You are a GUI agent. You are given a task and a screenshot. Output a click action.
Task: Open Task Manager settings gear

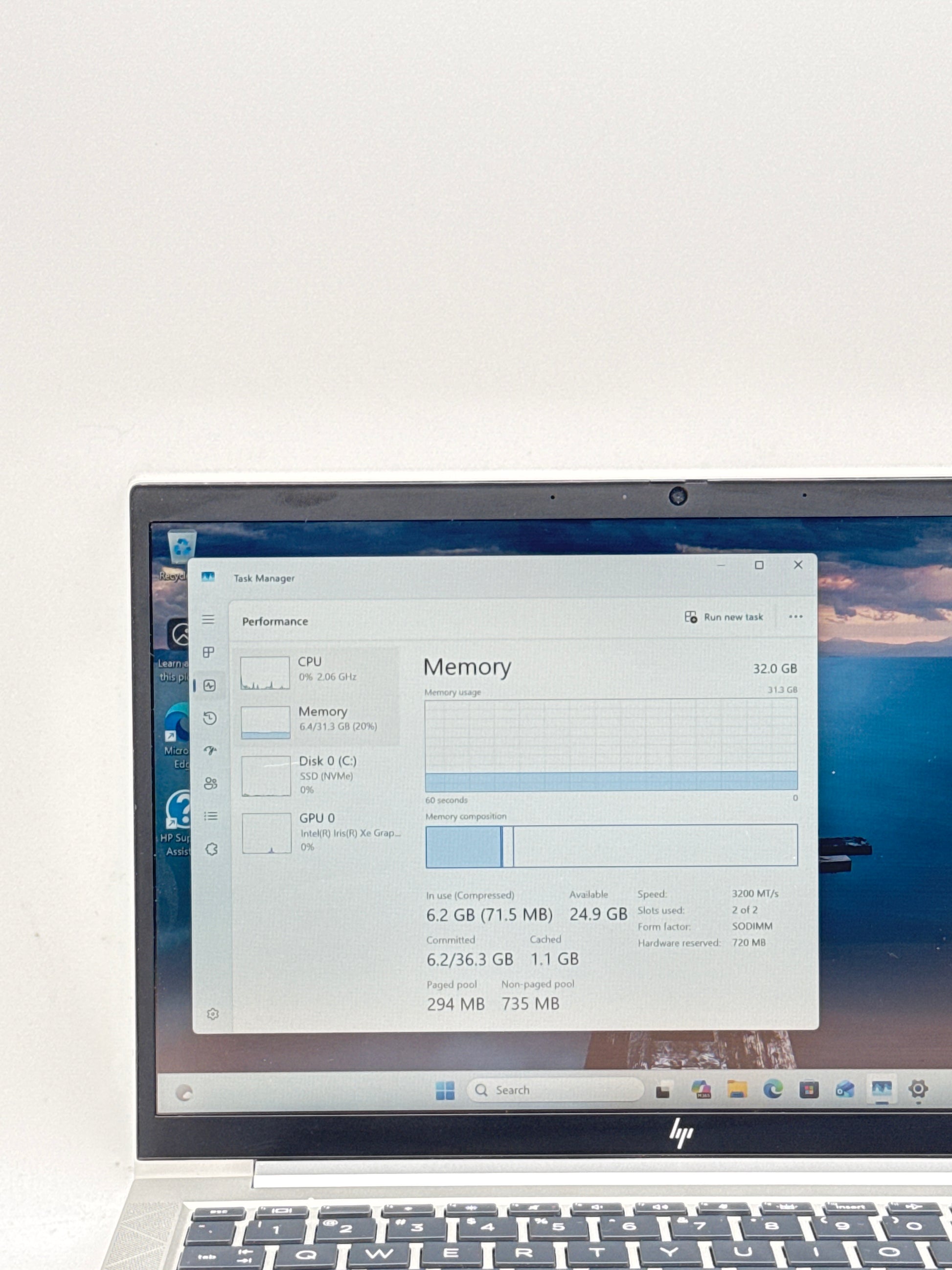pyautogui.click(x=213, y=1014)
